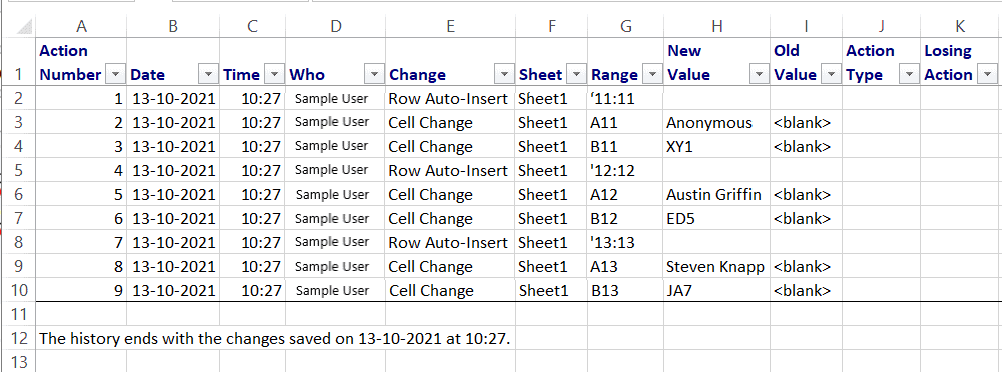Click Row Auto-Insert in action 4 row
Image resolution: width=1002 pixels, height=372 pixels.
tap(451, 170)
